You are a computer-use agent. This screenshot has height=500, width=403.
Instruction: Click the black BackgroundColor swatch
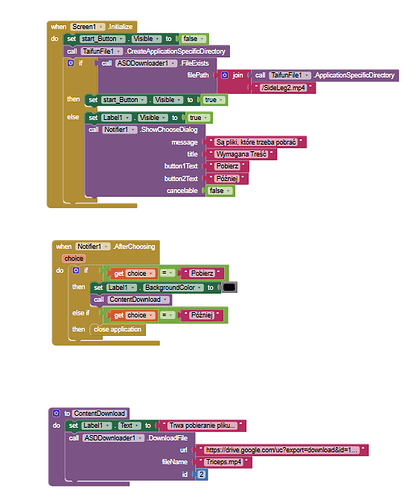point(229,287)
